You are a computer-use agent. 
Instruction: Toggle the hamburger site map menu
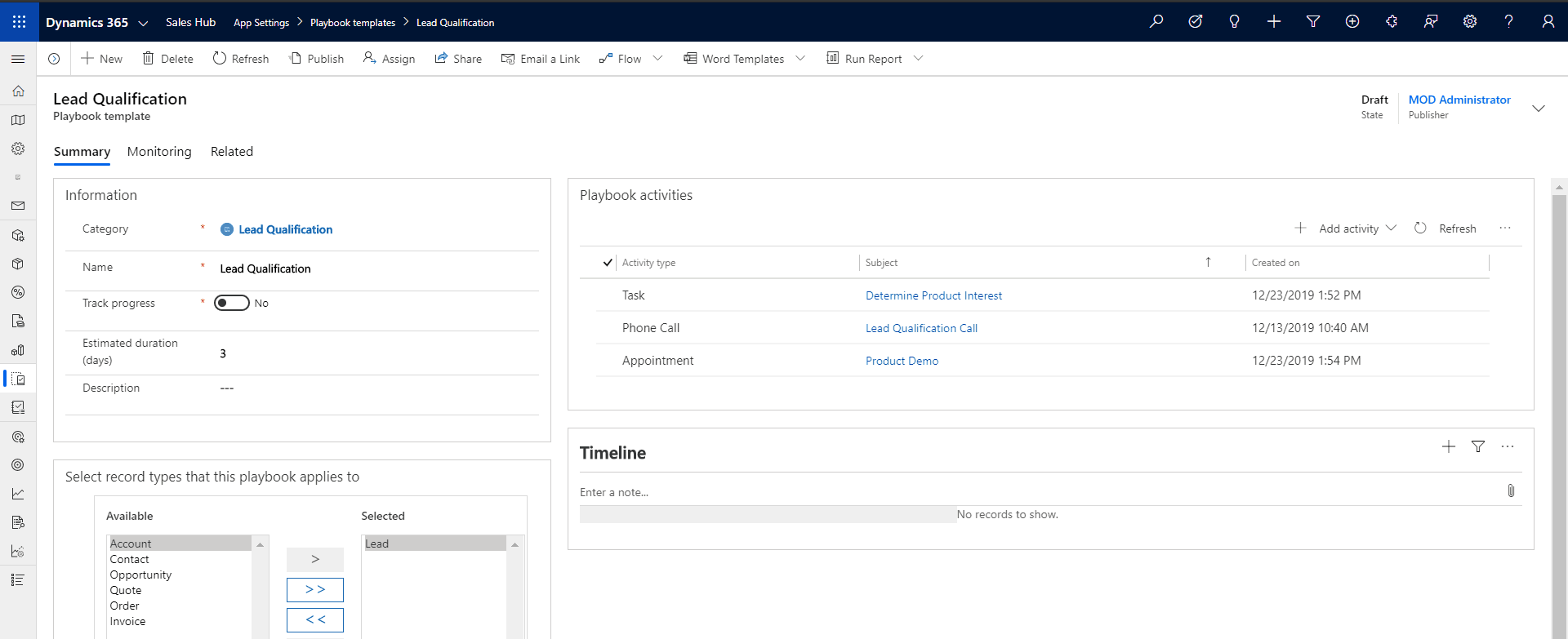[18, 59]
